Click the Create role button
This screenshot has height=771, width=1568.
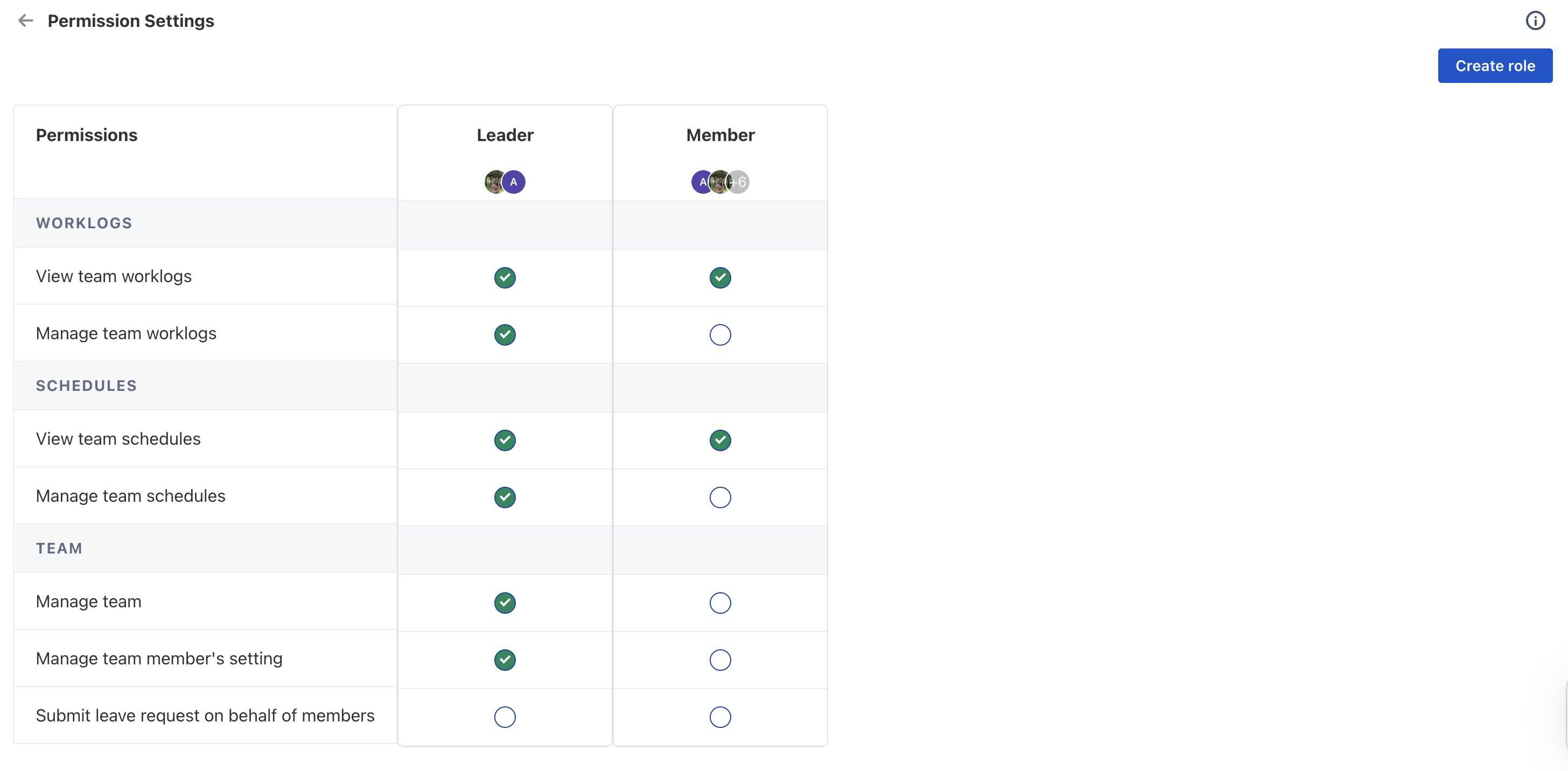pyautogui.click(x=1494, y=66)
